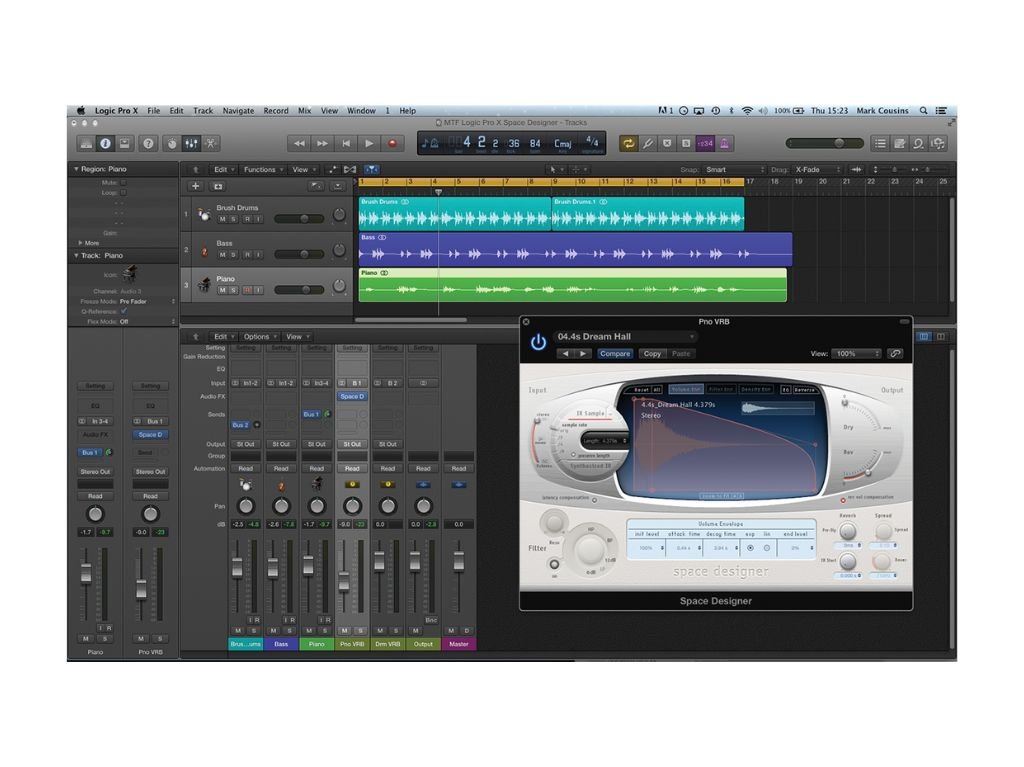
Task: Go to previous plugin preset arrow
Action: 566,353
